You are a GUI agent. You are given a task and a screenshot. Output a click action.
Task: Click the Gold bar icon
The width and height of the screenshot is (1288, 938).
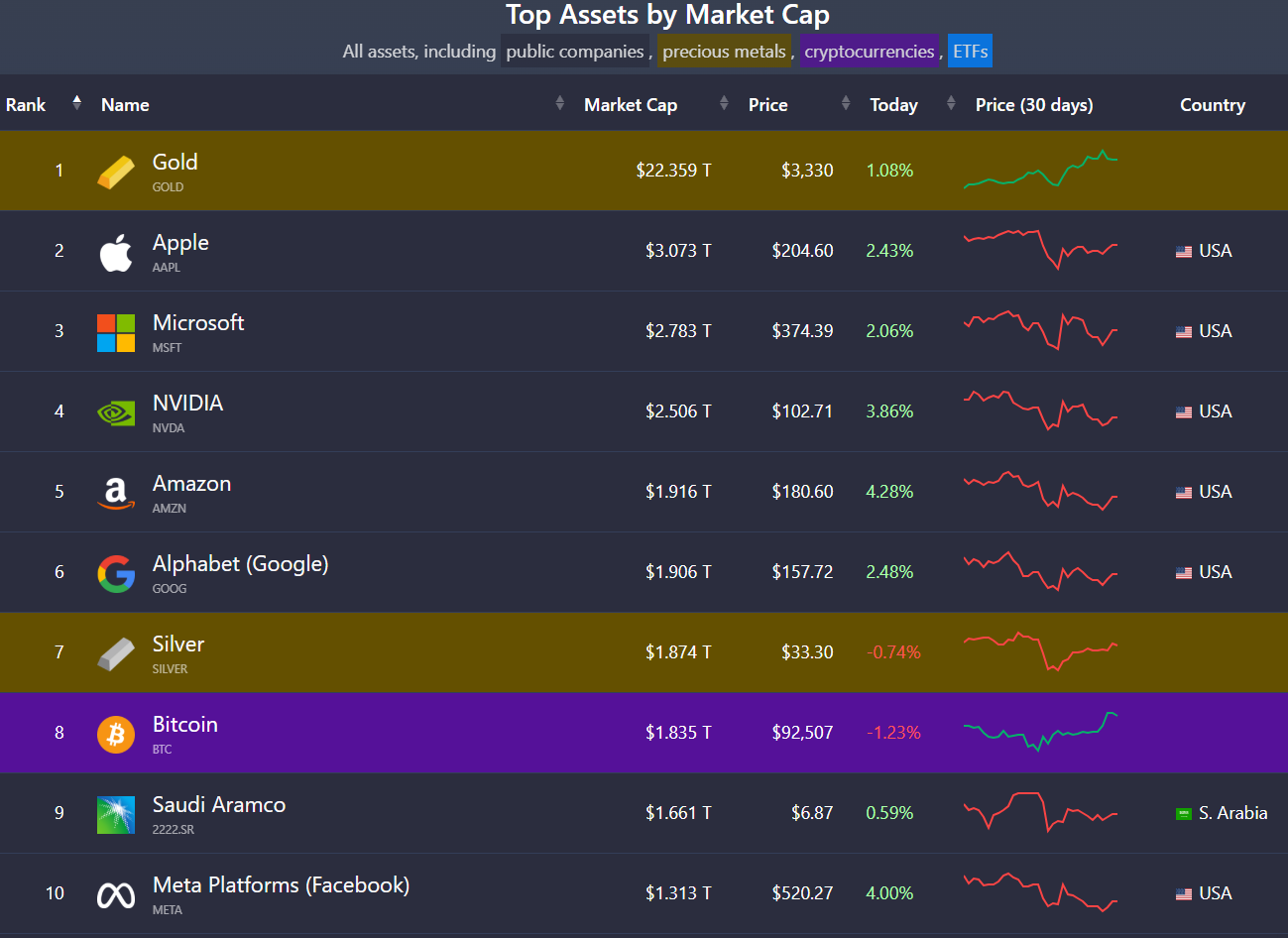click(x=116, y=172)
